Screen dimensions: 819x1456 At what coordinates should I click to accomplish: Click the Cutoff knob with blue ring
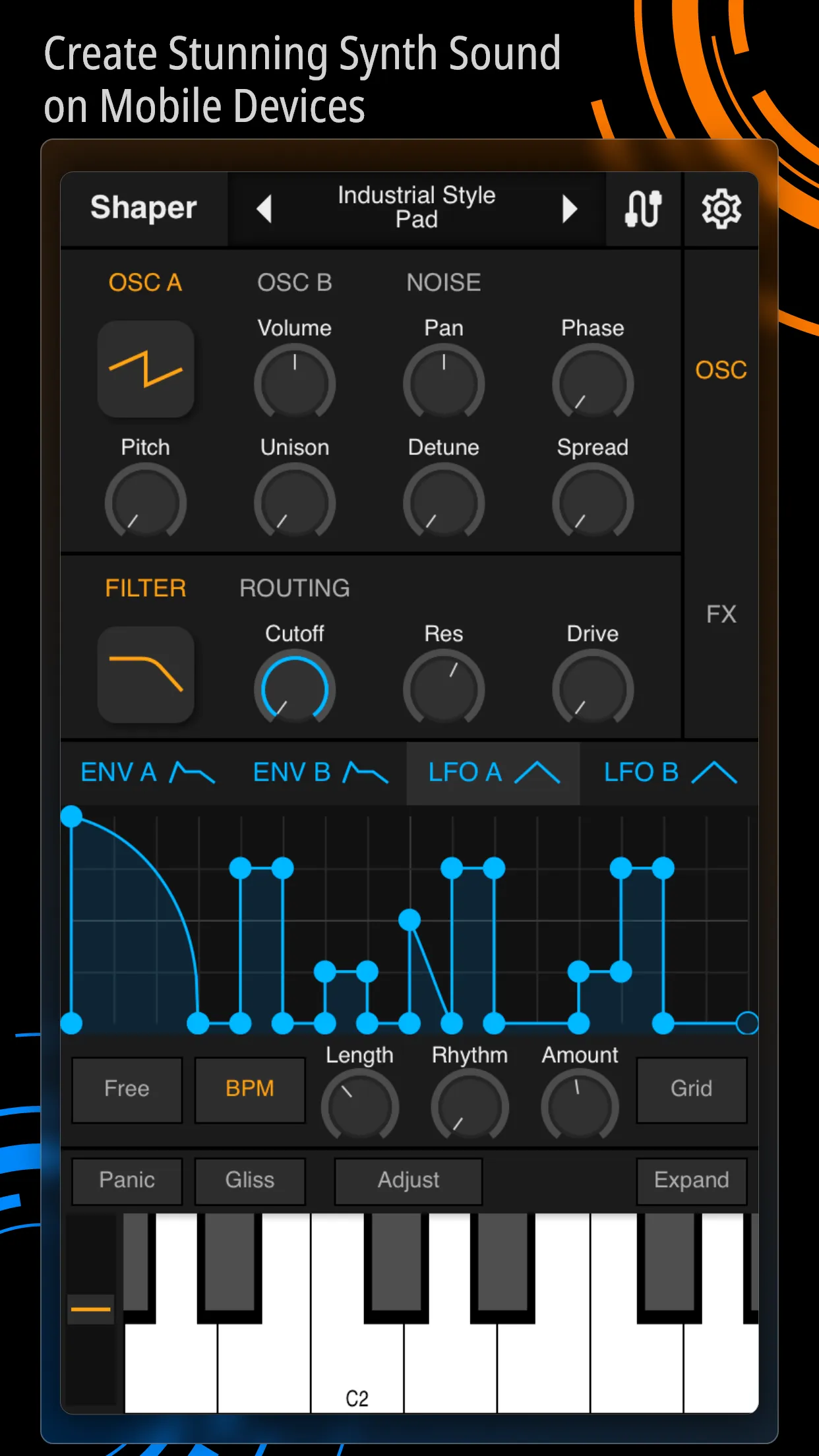[295, 690]
